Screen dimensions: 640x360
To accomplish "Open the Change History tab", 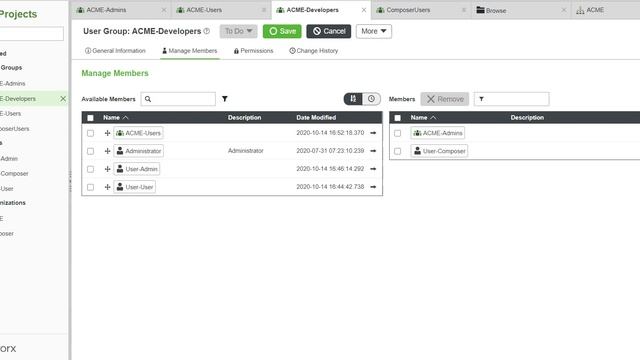I will coord(313,51).
